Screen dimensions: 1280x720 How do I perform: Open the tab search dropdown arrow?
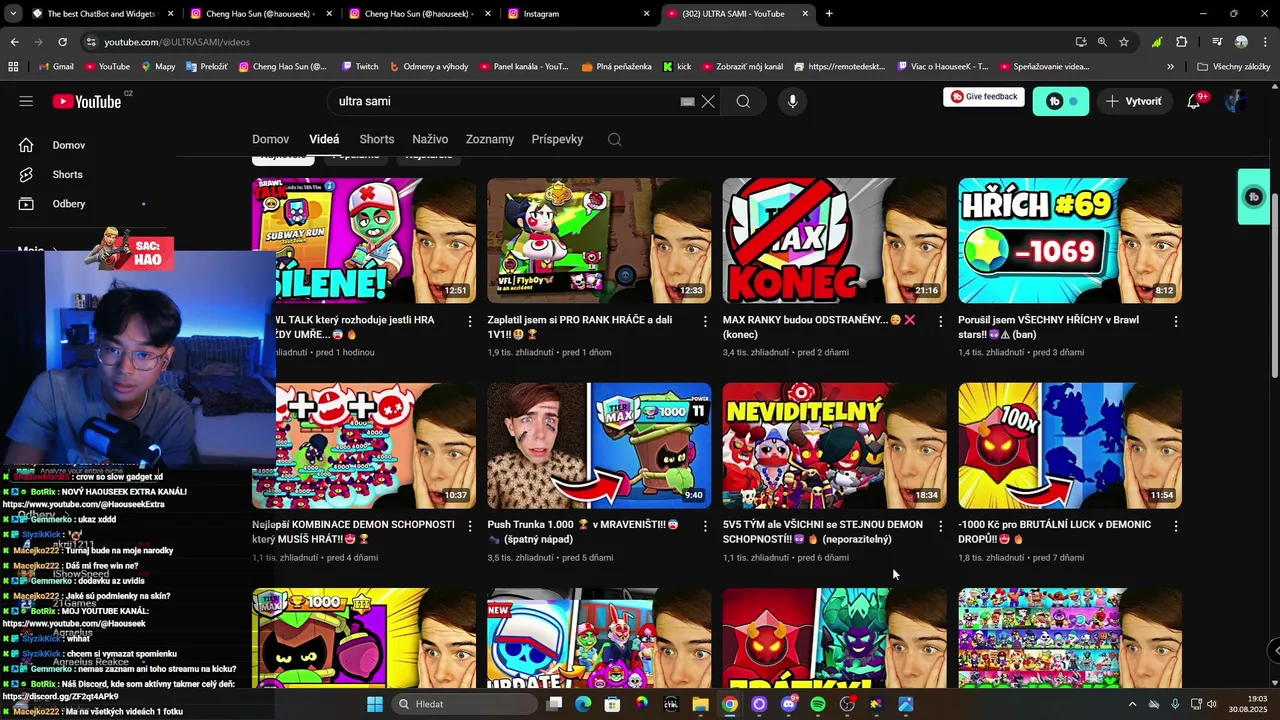tap(13, 14)
